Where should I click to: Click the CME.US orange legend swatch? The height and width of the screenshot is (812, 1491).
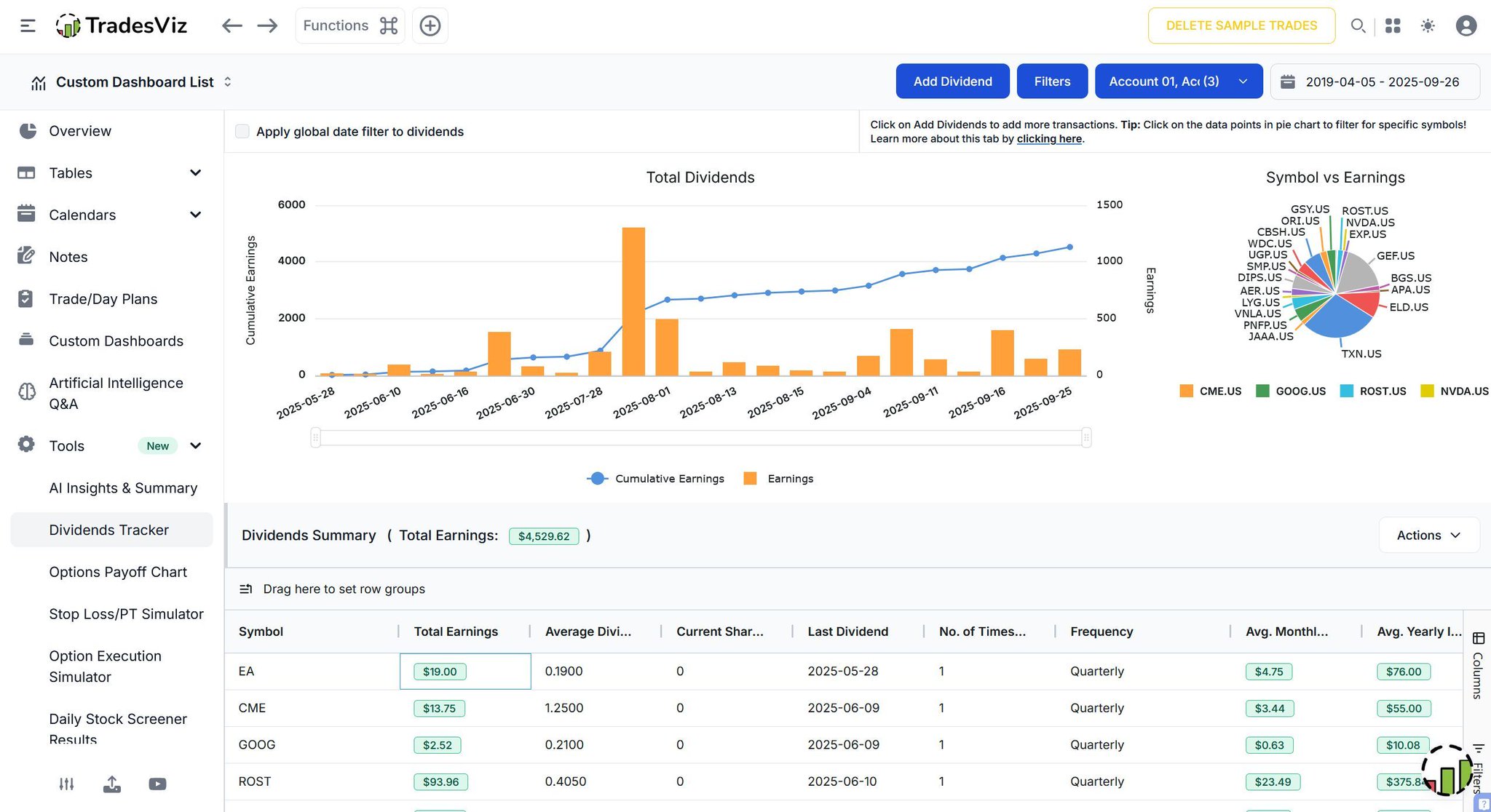[1187, 391]
